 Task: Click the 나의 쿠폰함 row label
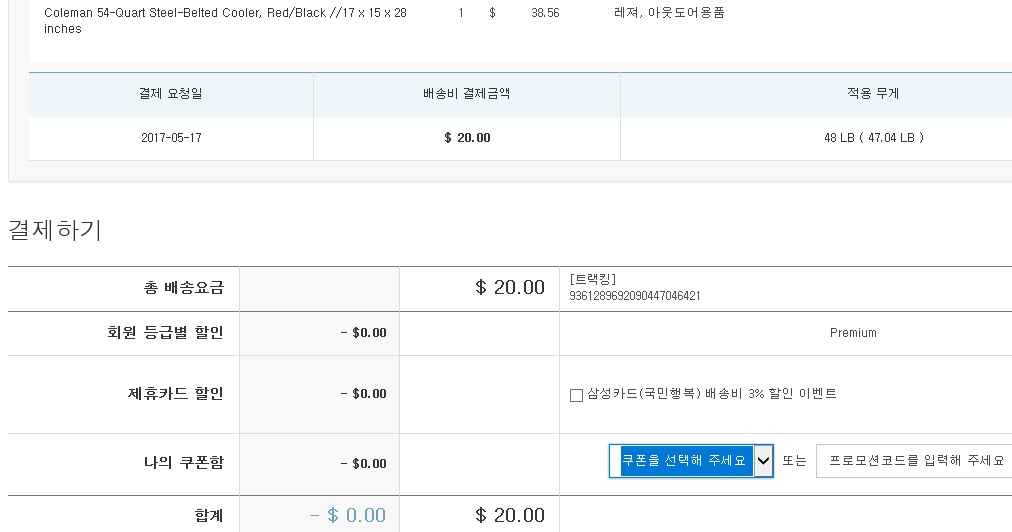[184, 462]
